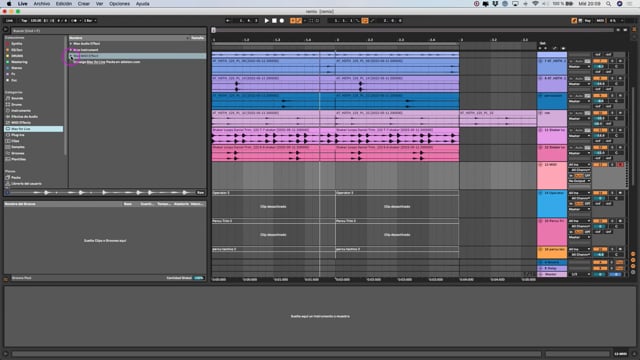Adjust Cantidad Global 100% groove amount
Screen dimensions: 640x360
[x=198, y=278]
